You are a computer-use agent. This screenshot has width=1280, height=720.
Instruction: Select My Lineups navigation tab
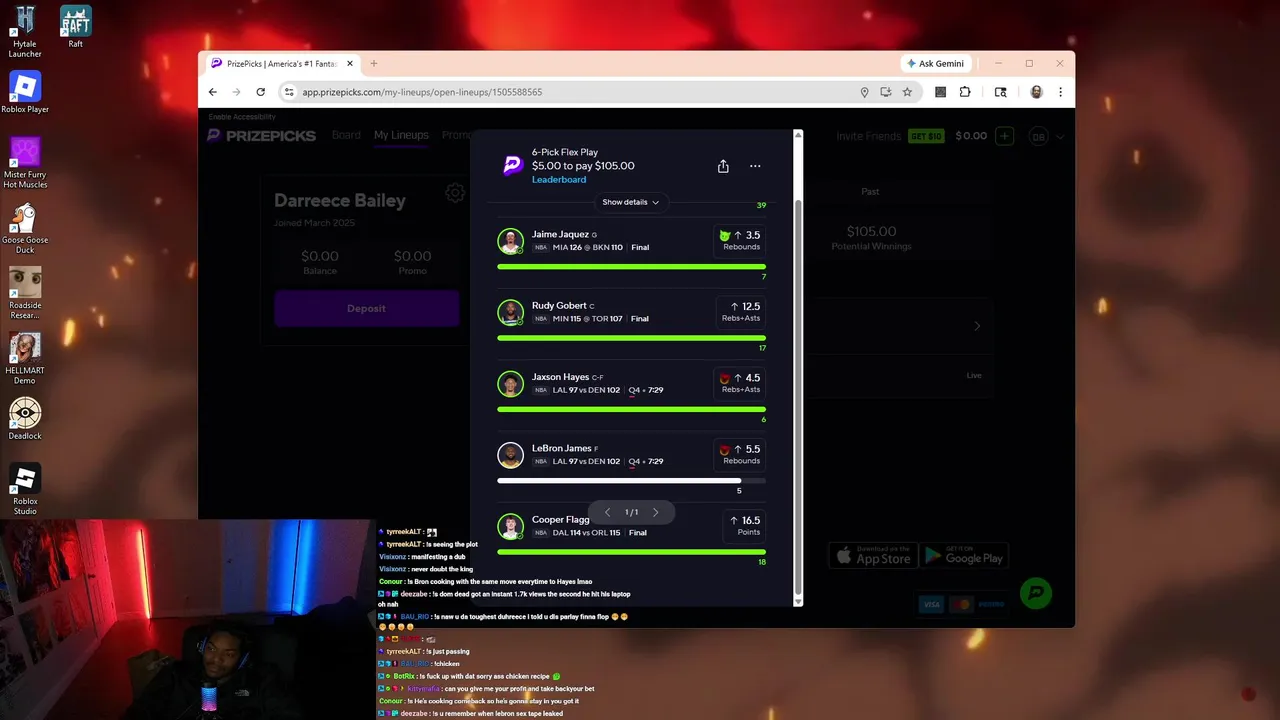click(x=401, y=135)
